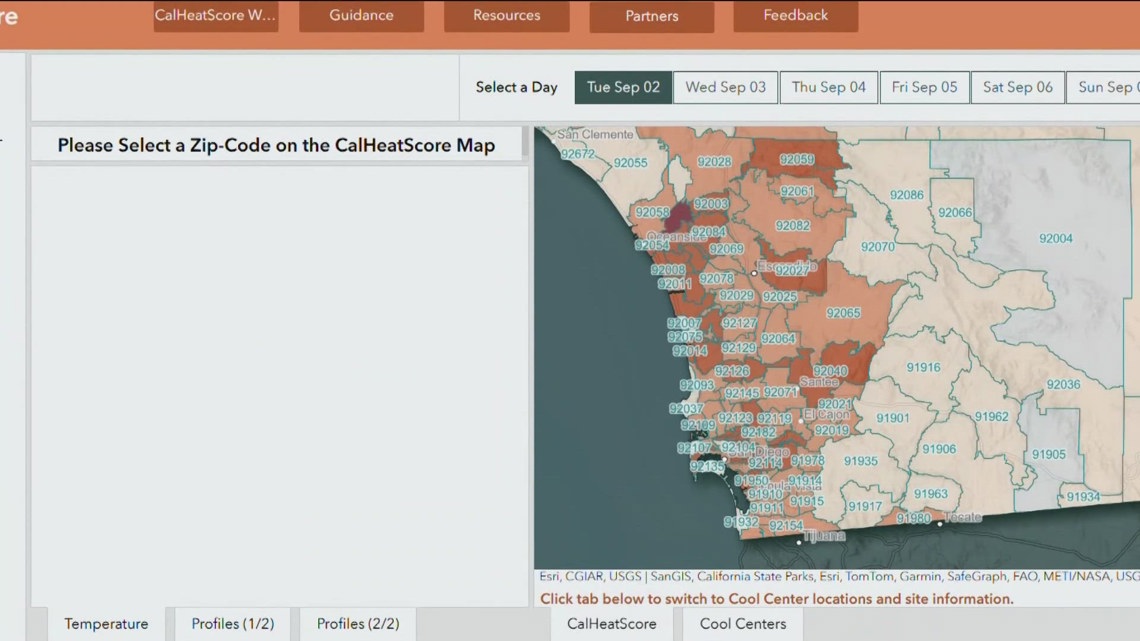Select Thu Sep 04 forecast day
1140x641 pixels.
pyautogui.click(x=828, y=87)
